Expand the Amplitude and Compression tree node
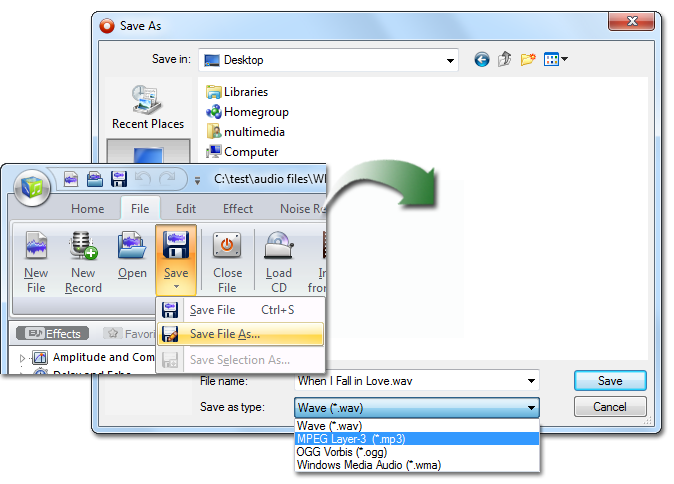The height and width of the screenshot is (484, 674). (x=23, y=357)
